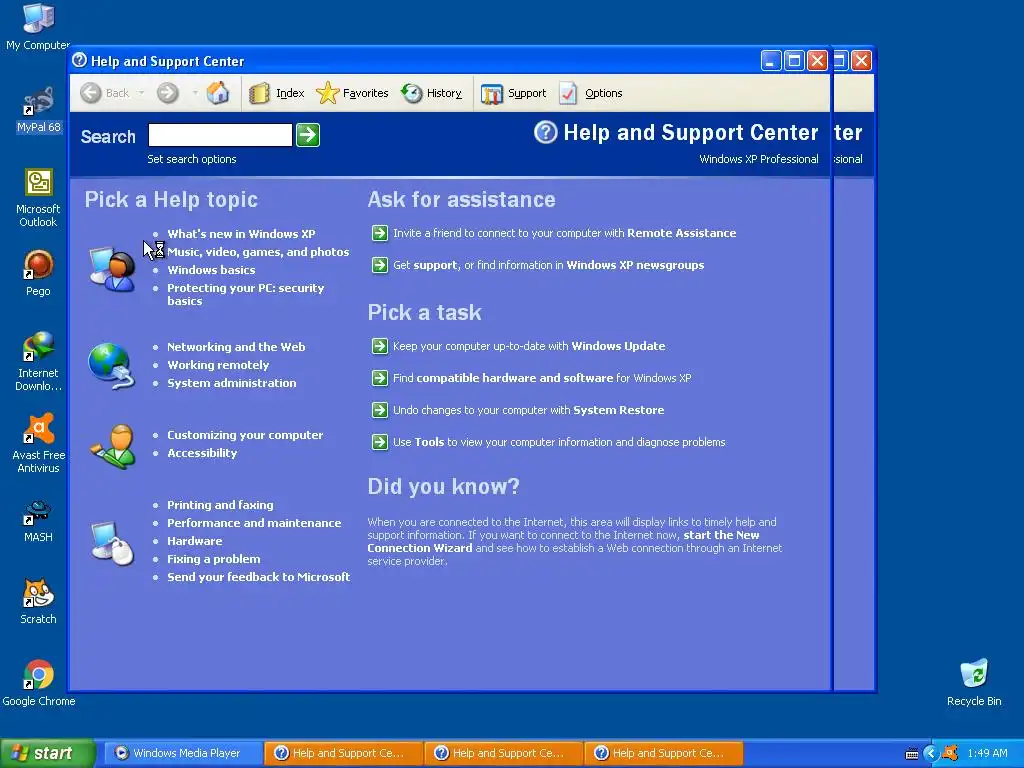Open Find compatible hardware and software link

point(542,378)
